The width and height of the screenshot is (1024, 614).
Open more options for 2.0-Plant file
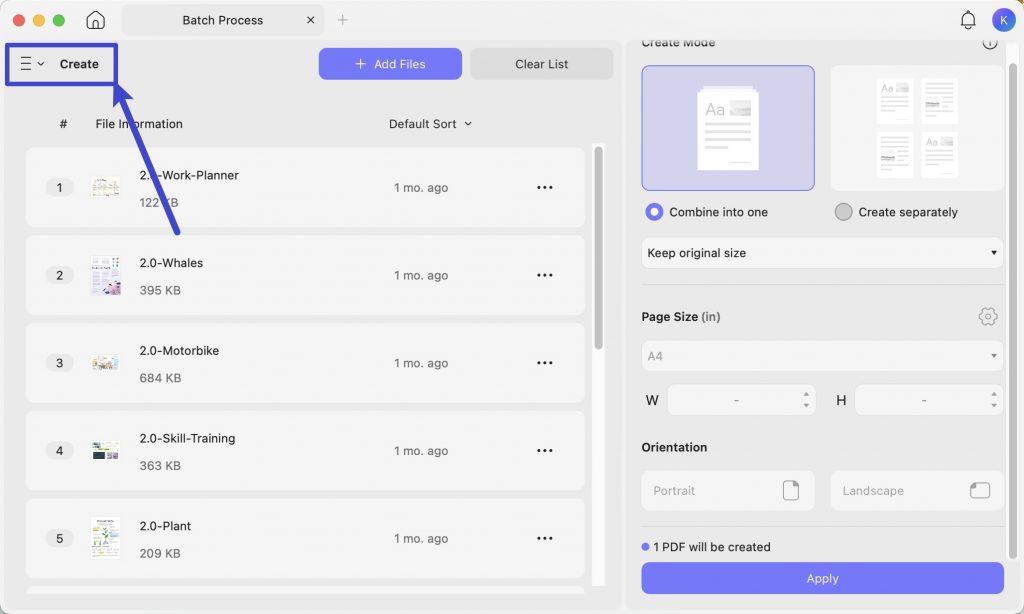(545, 538)
